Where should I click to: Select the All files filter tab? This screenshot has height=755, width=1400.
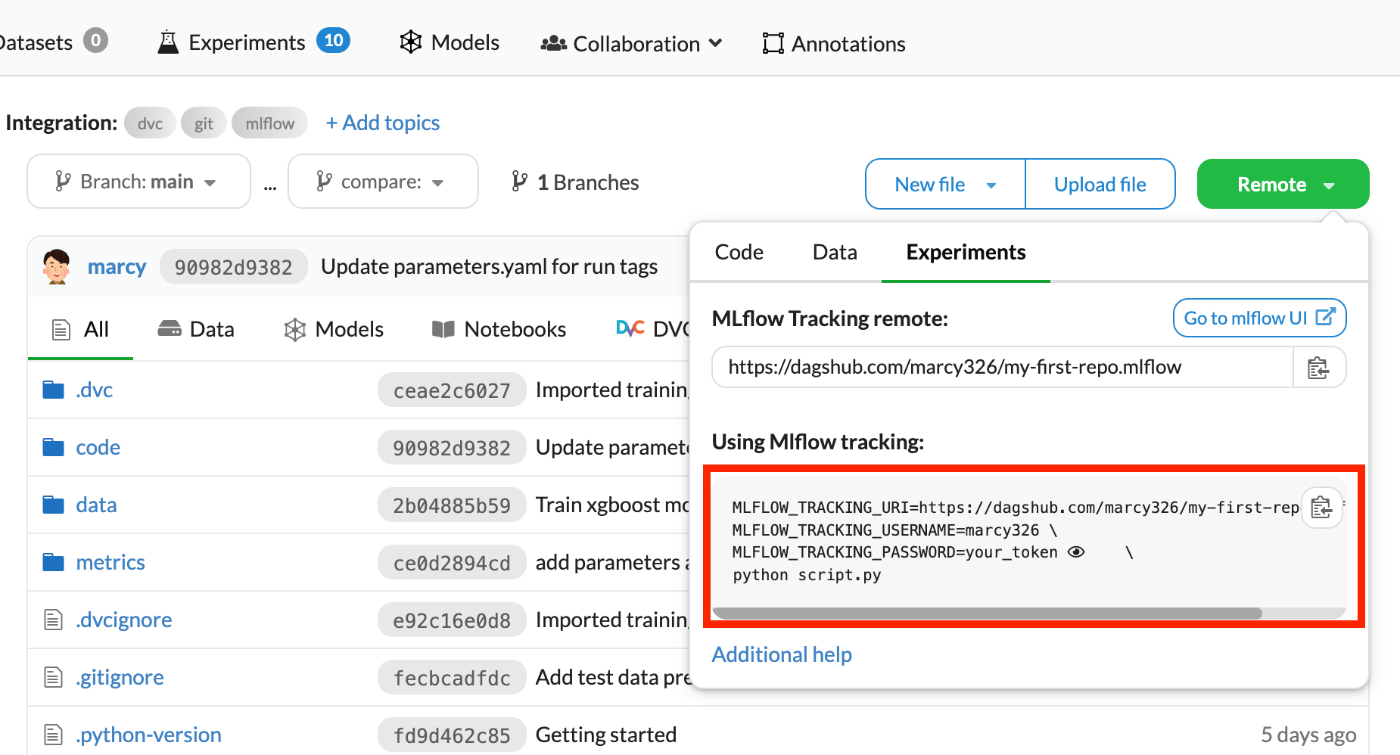click(x=80, y=329)
